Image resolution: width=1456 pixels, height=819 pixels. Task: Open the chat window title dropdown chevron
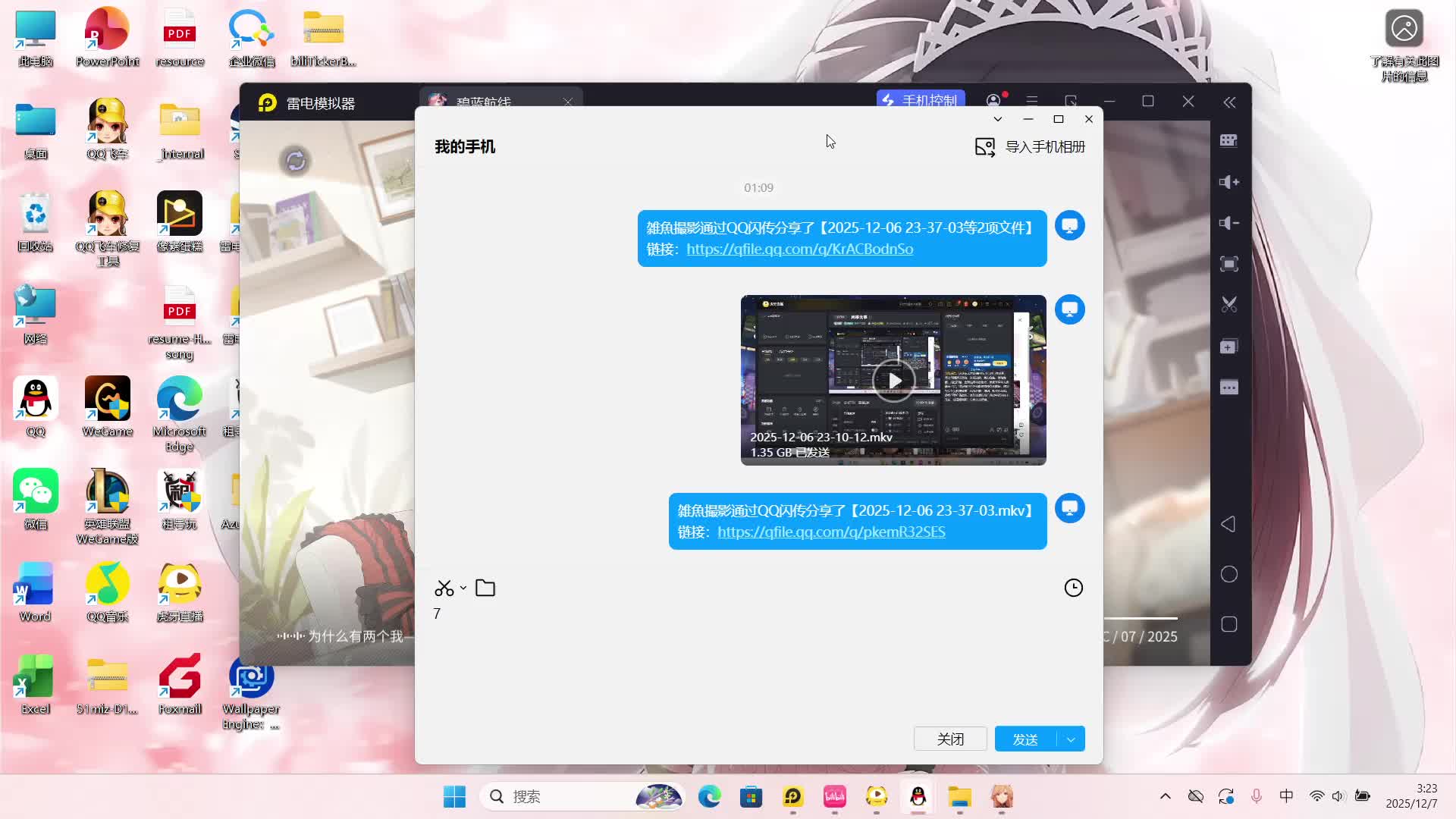pyautogui.click(x=998, y=119)
